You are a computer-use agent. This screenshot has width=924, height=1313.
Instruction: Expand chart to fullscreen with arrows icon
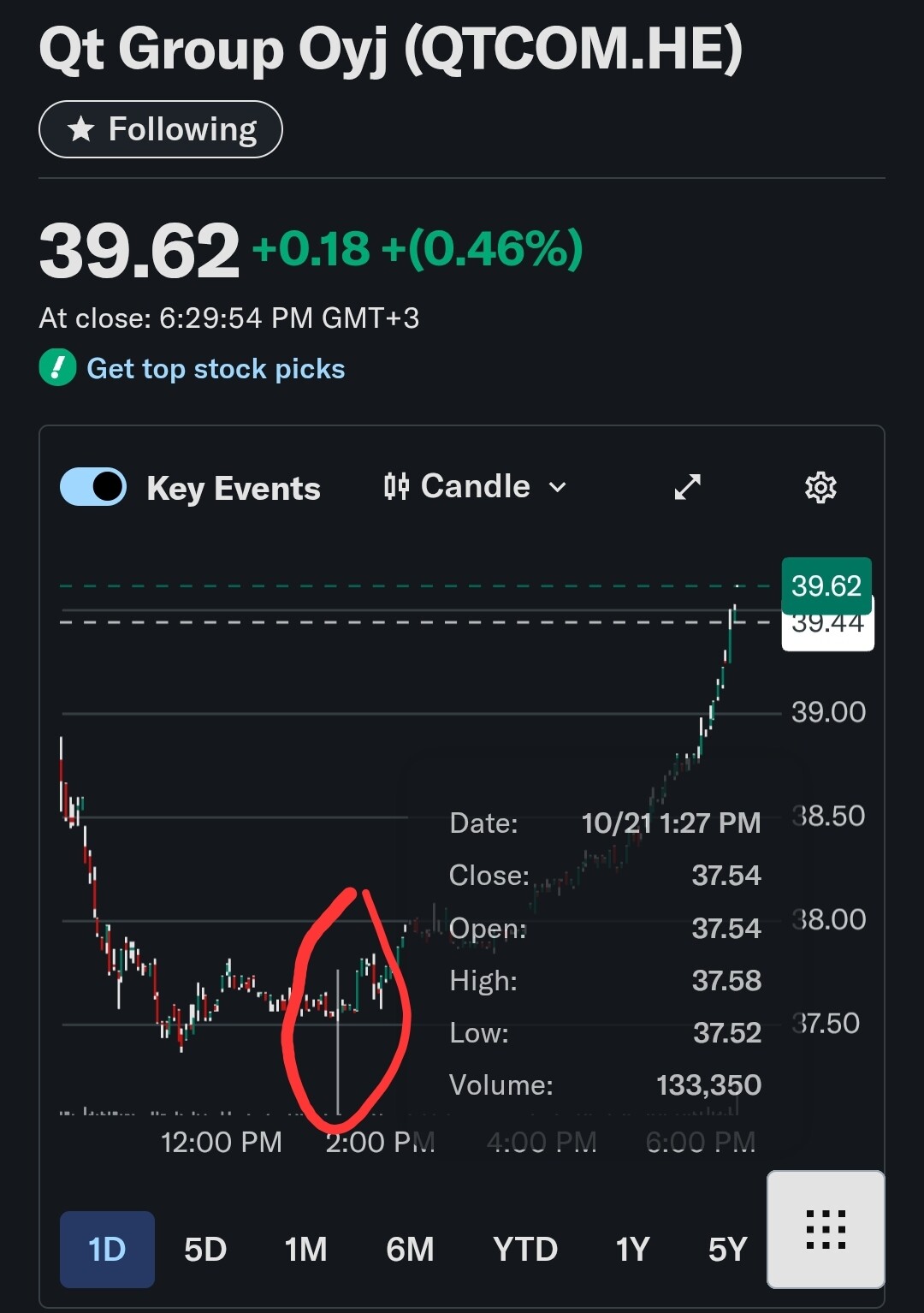pyautogui.click(x=688, y=487)
